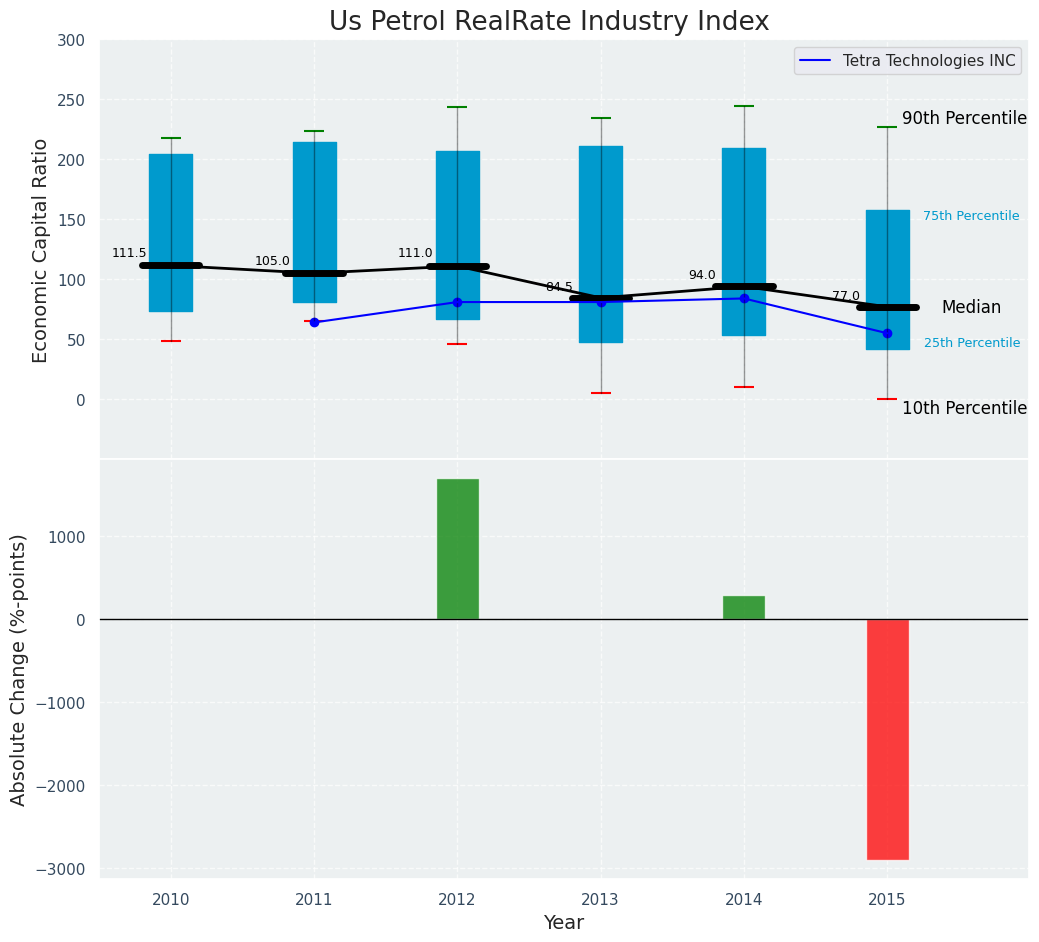Screen dimensions: 1039x942
Task: Click the blue Tetra data point for 2011
Action: 314,322
